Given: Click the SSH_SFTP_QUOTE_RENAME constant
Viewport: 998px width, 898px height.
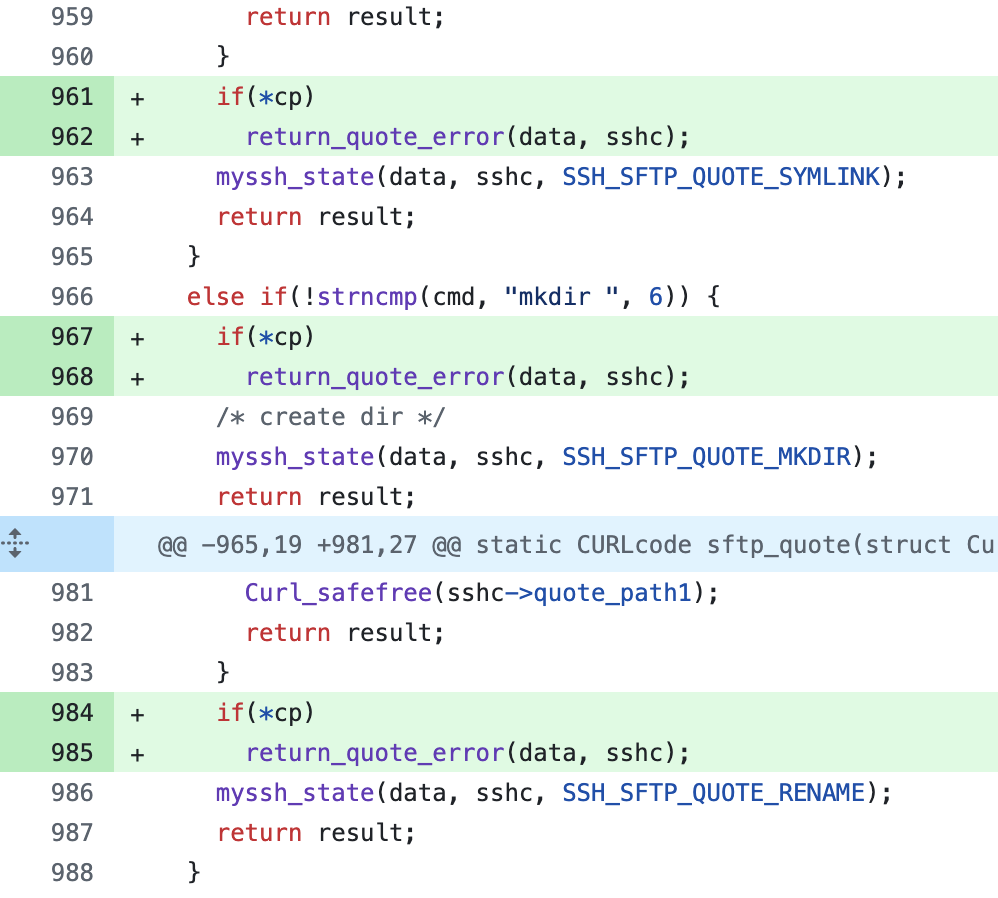Looking at the screenshot, I should pos(712,793).
